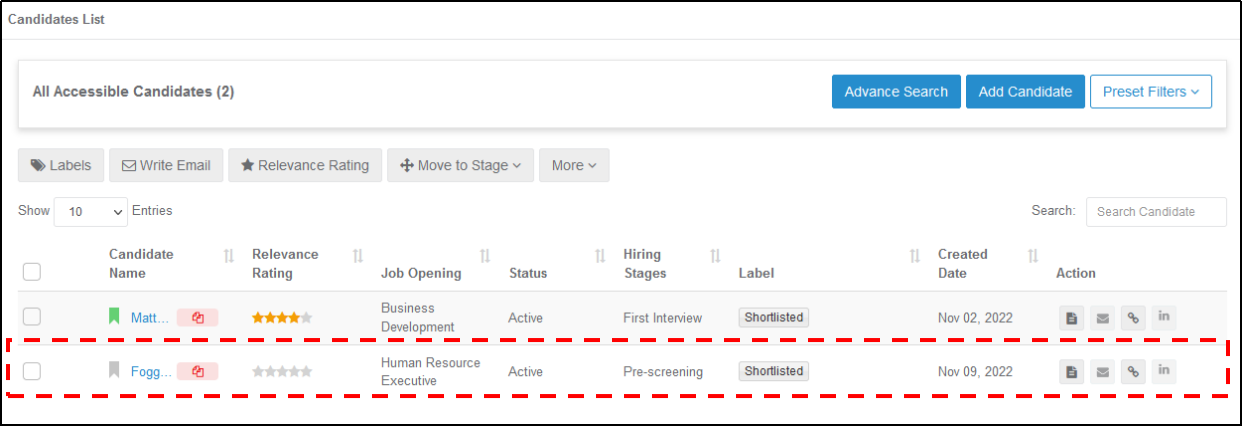The image size is (1243, 427).
Task: Open resume document icon in Fogg row
Action: [x=1071, y=371]
